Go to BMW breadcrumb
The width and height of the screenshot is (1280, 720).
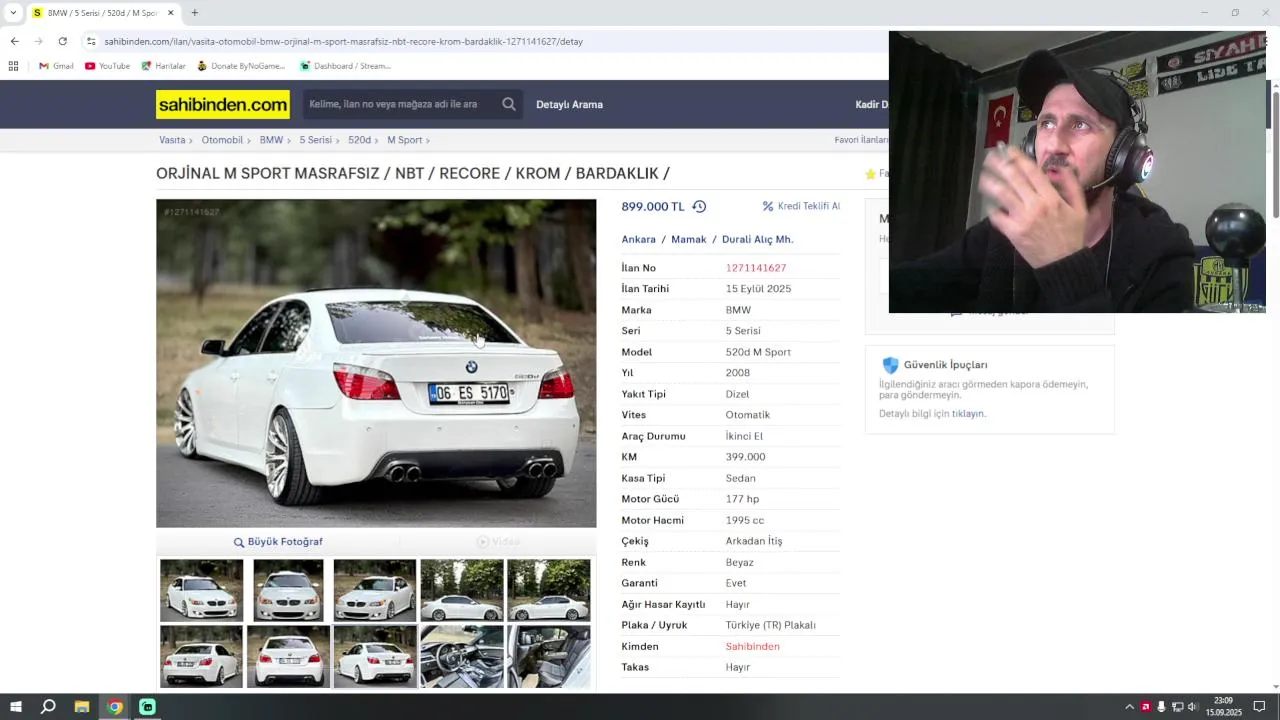[271, 140]
